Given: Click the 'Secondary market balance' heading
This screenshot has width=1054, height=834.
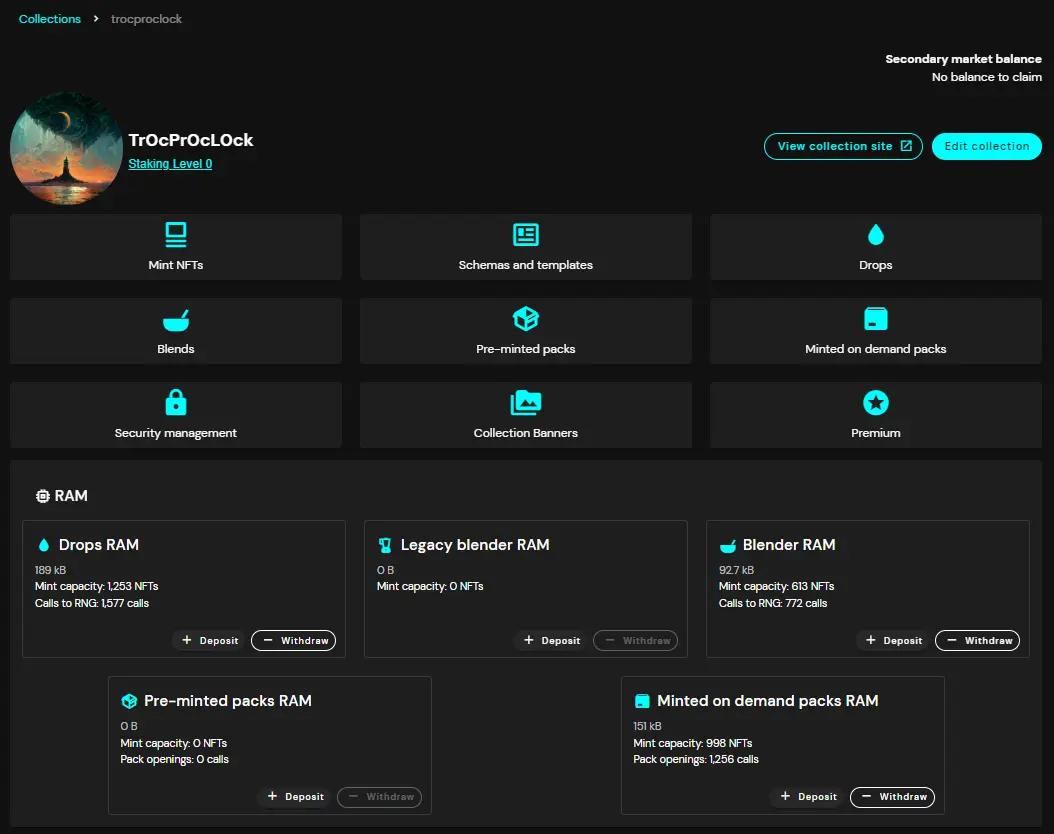Looking at the screenshot, I should coord(963,59).
